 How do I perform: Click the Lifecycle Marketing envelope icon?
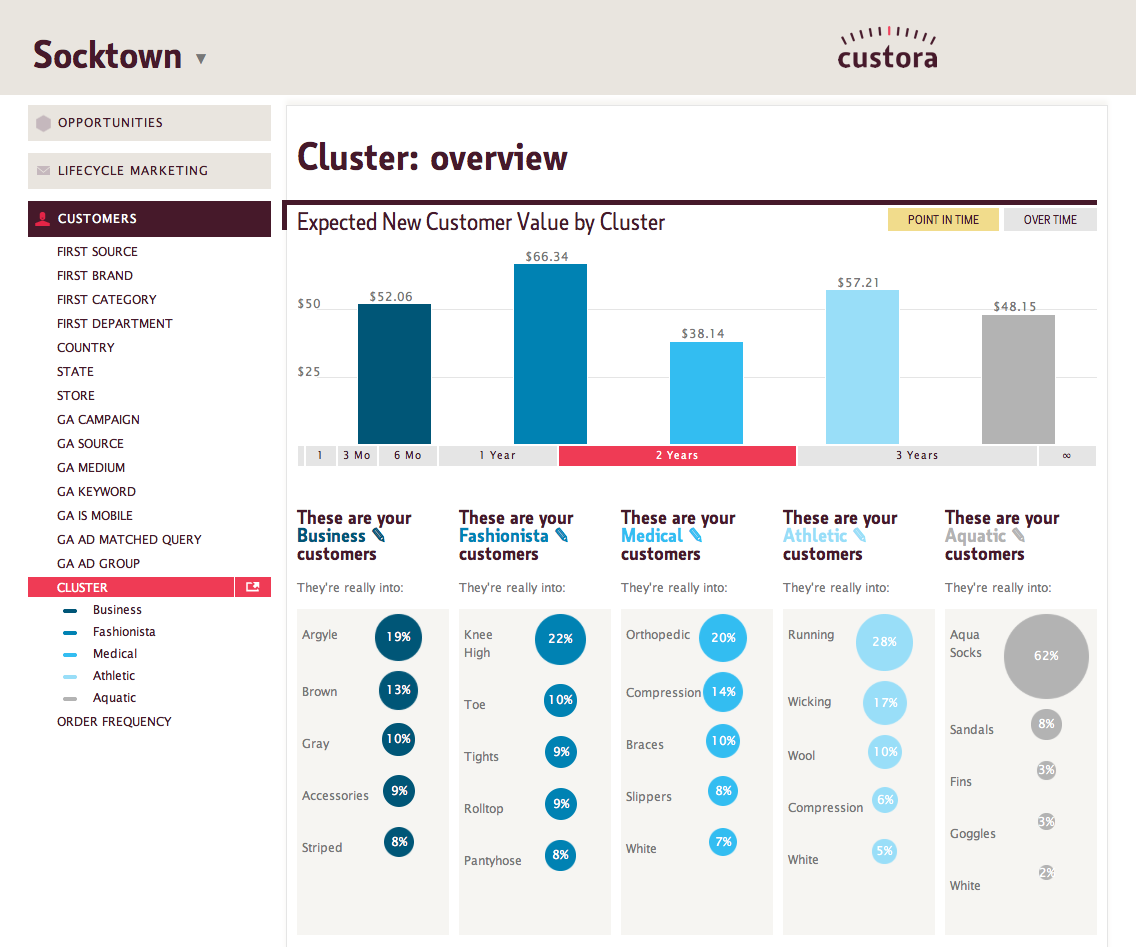pyautogui.click(x=43, y=171)
